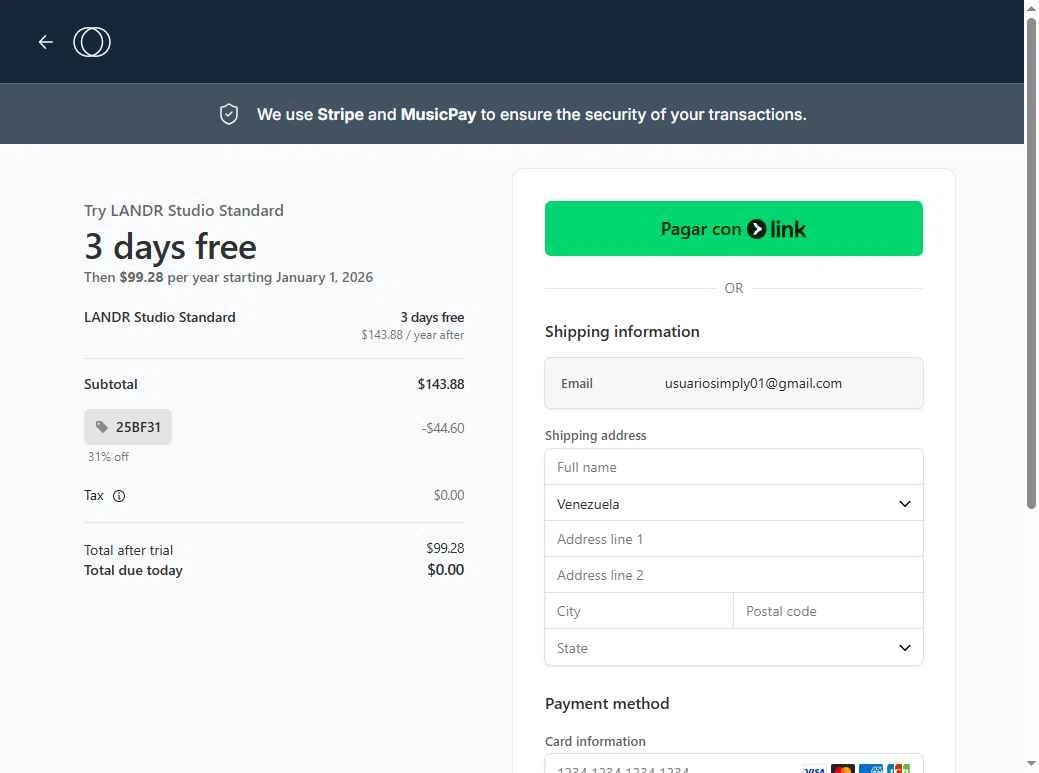Screen dimensions: 1039x773
Task: Click the Mastercard card icon
Action: pyautogui.click(x=842, y=769)
